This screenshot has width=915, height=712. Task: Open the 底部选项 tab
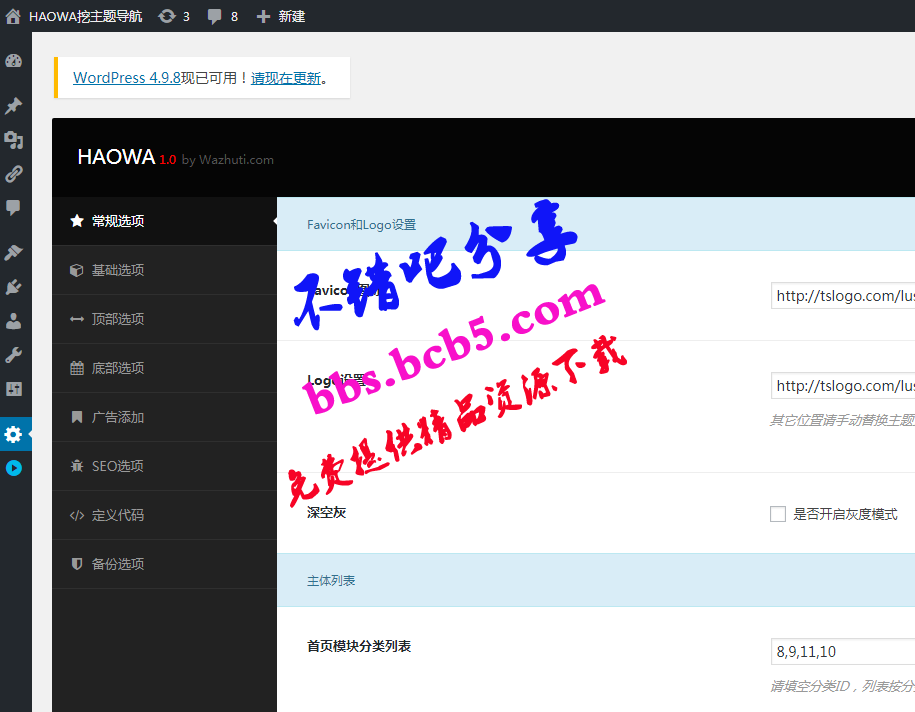coord(165,368)
